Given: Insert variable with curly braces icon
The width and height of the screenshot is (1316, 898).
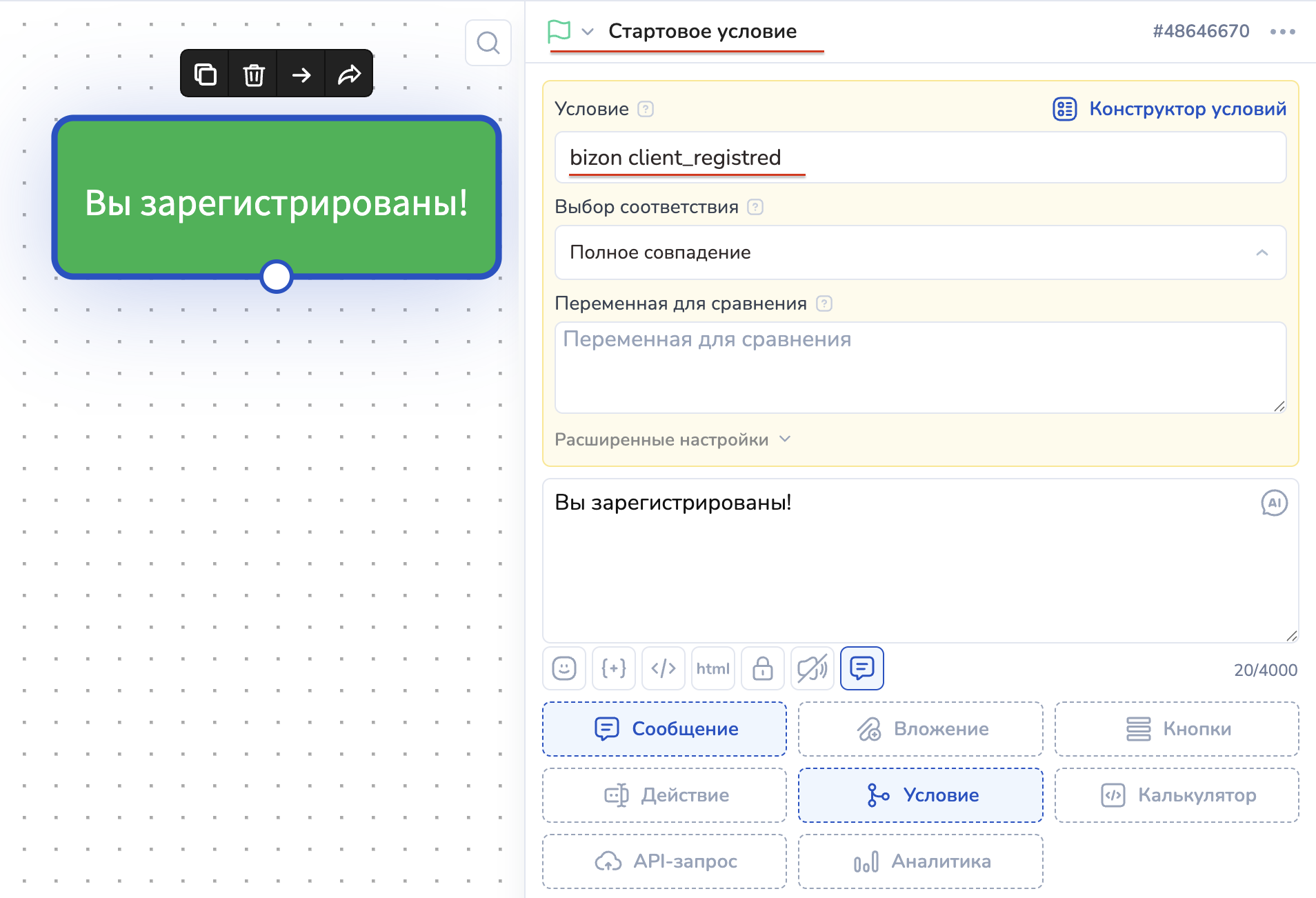Looking at the screenshot, I should (x=613, y=668).
